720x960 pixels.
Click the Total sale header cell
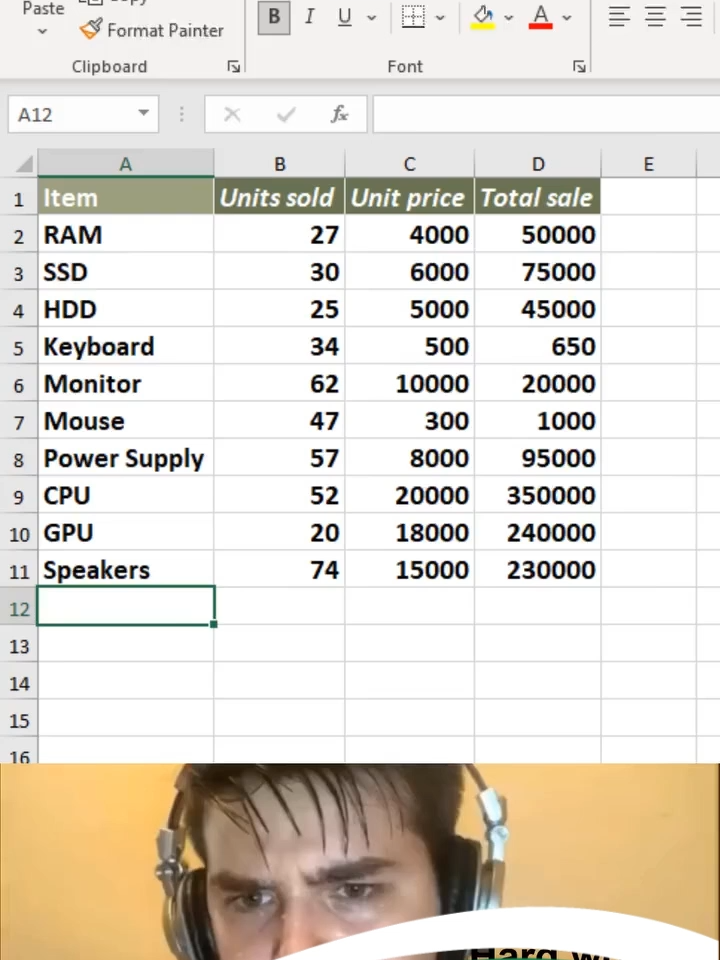pos(538,197)
